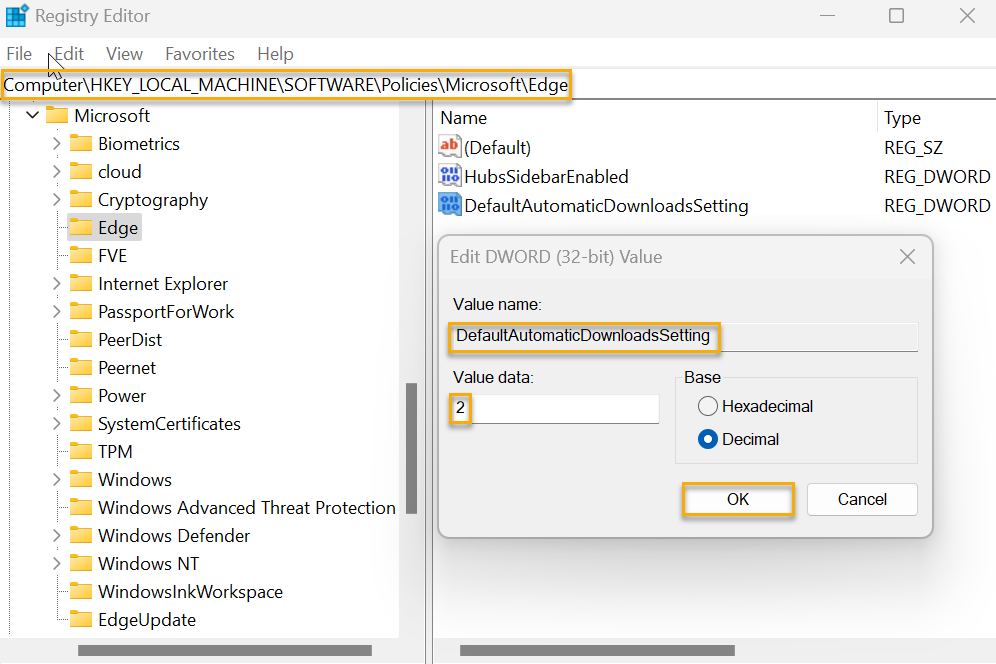Collapse the Microsoft tree node

32,115
